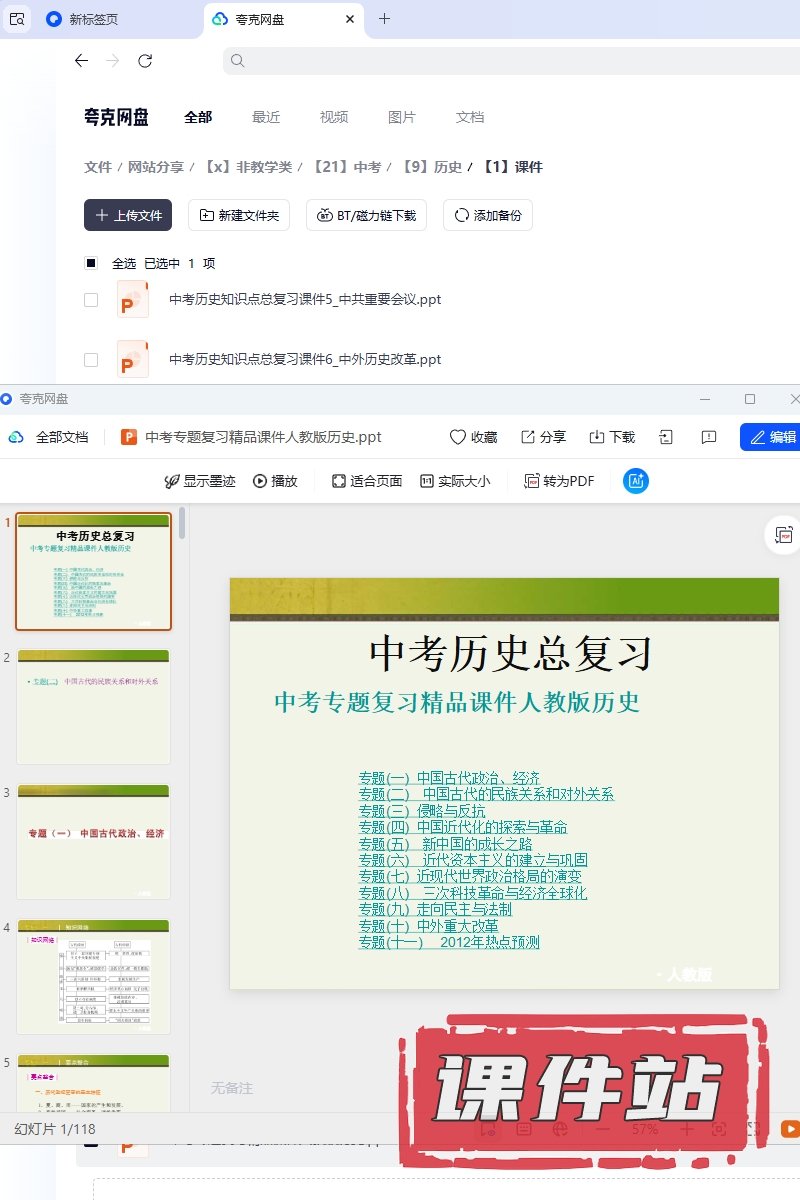
Task: Start slideshow with 播放 button
Action: coord(275,481)
